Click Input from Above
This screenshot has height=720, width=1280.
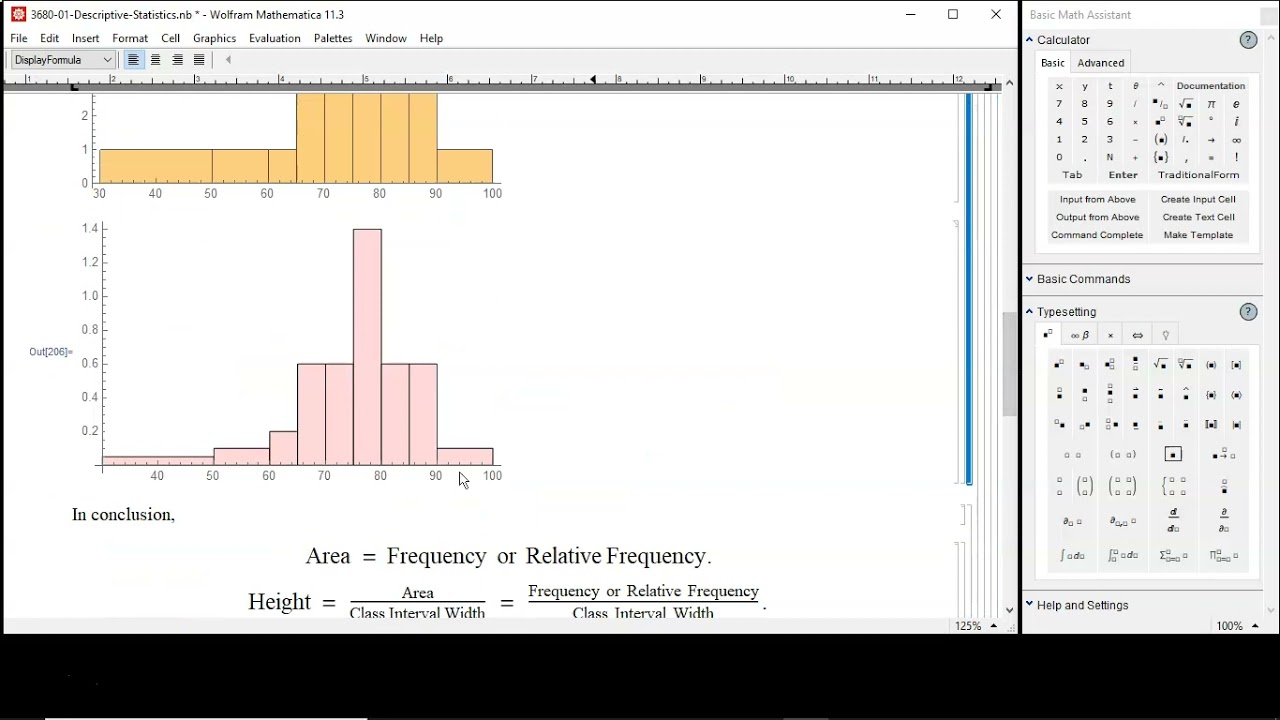[x=1097, y=200]
